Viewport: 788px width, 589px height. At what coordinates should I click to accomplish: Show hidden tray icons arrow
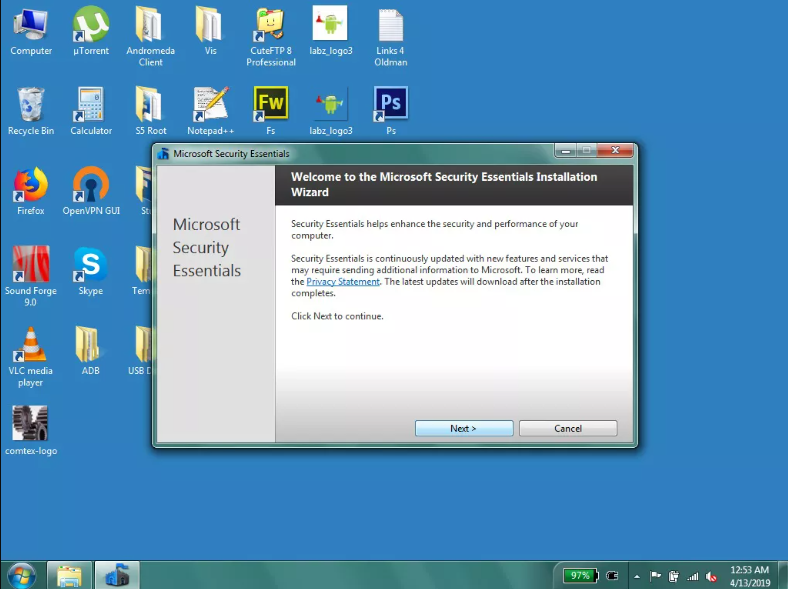pyautogui.click(x=637, y=576)
